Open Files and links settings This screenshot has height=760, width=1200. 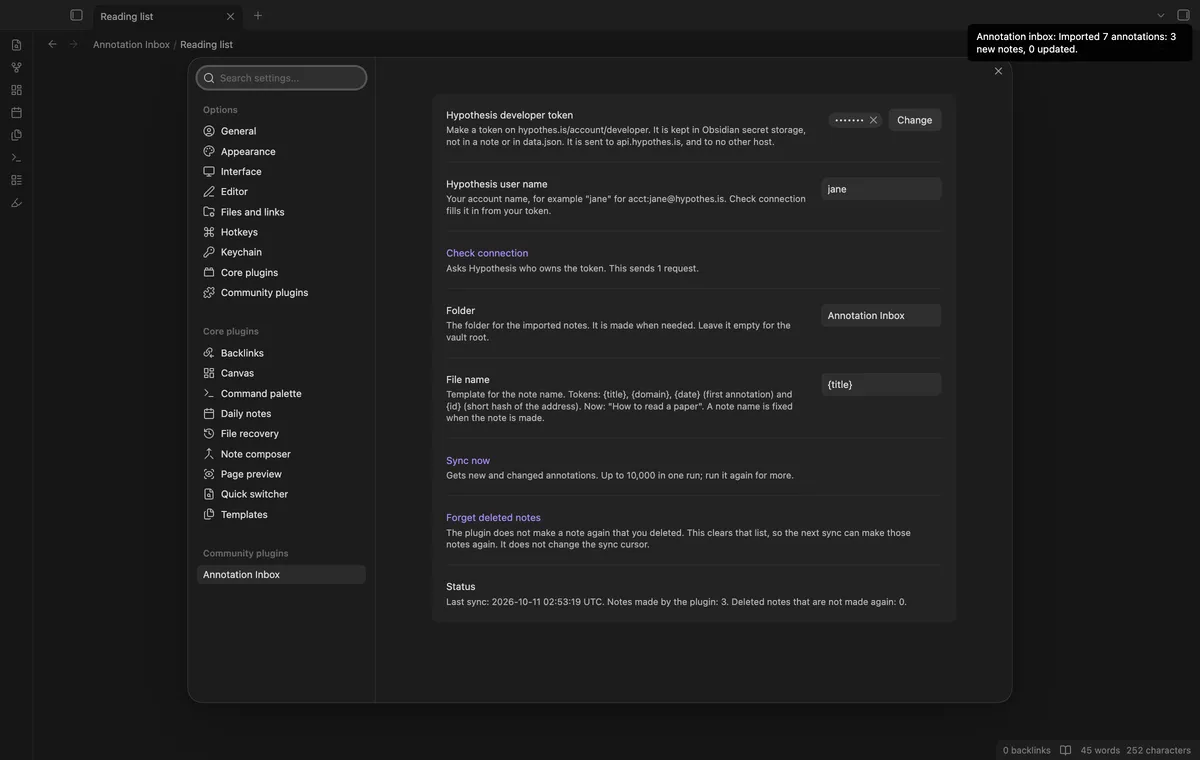tap(282, 212)
